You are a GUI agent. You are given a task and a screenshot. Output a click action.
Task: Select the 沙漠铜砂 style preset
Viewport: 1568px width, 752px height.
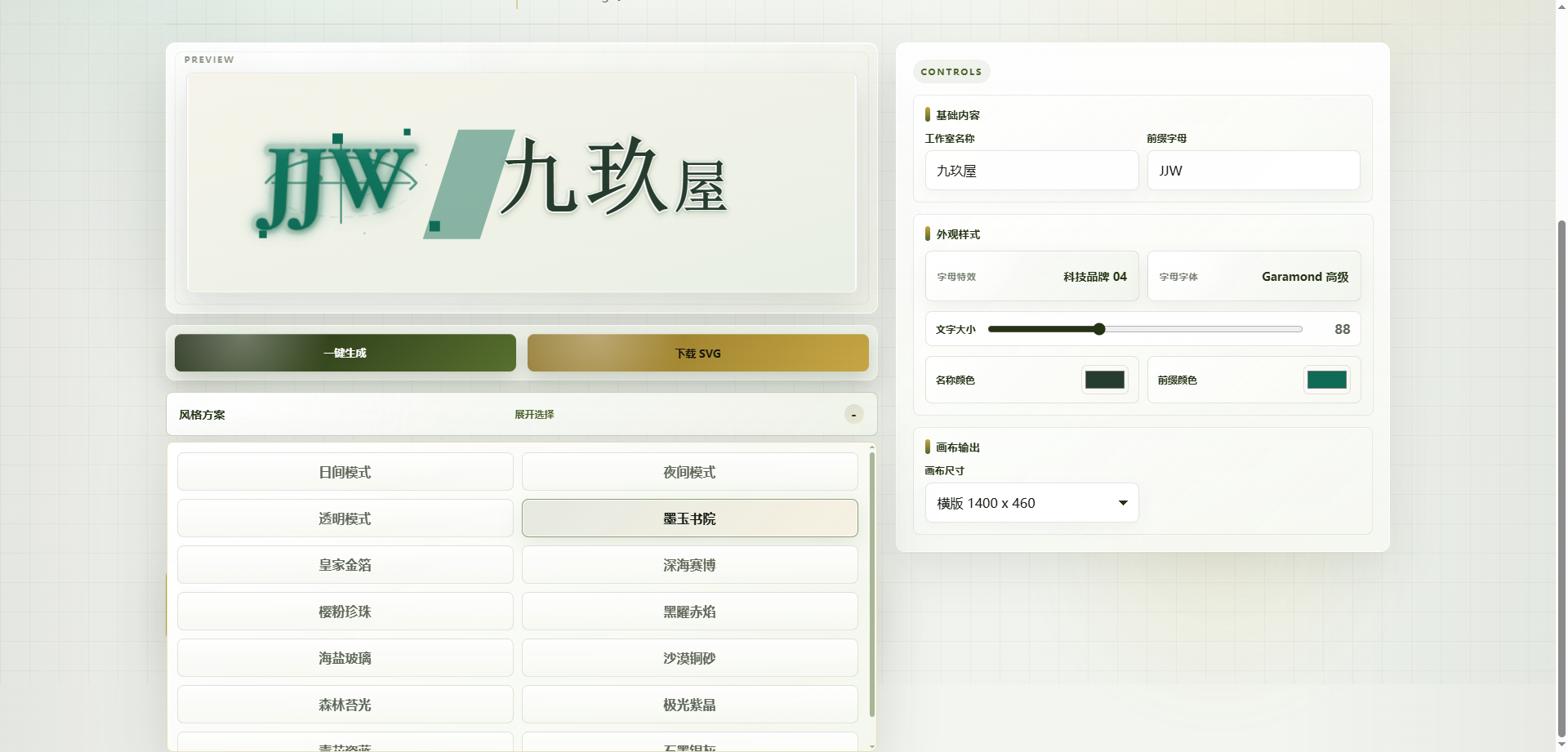[x=689, y=658]
